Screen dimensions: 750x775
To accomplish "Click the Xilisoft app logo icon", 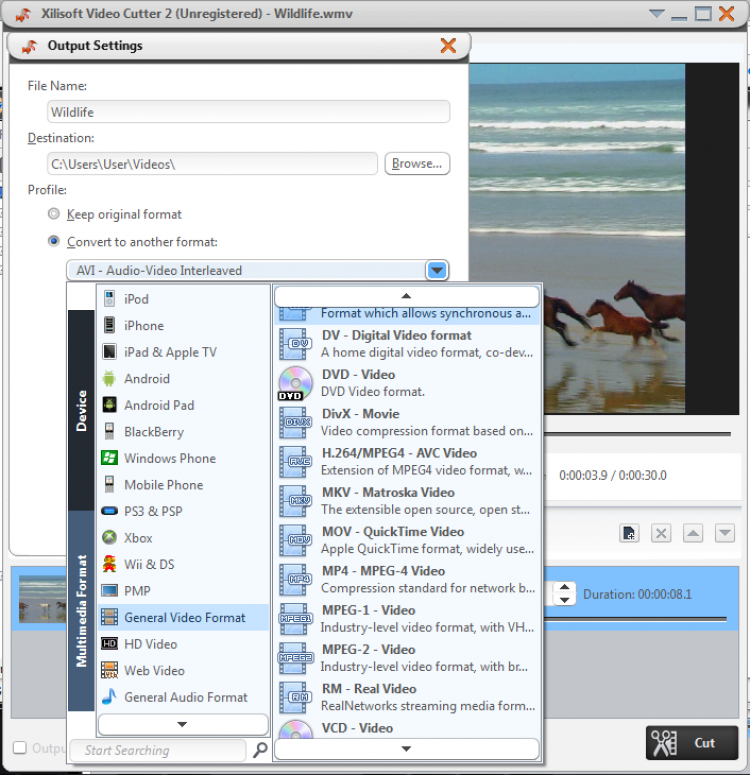I will pos(23,14).
